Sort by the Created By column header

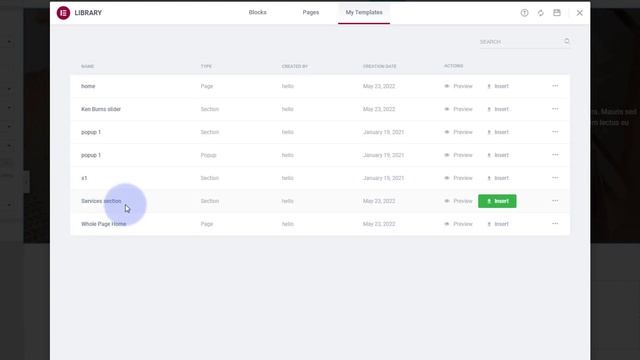[295, 66]
